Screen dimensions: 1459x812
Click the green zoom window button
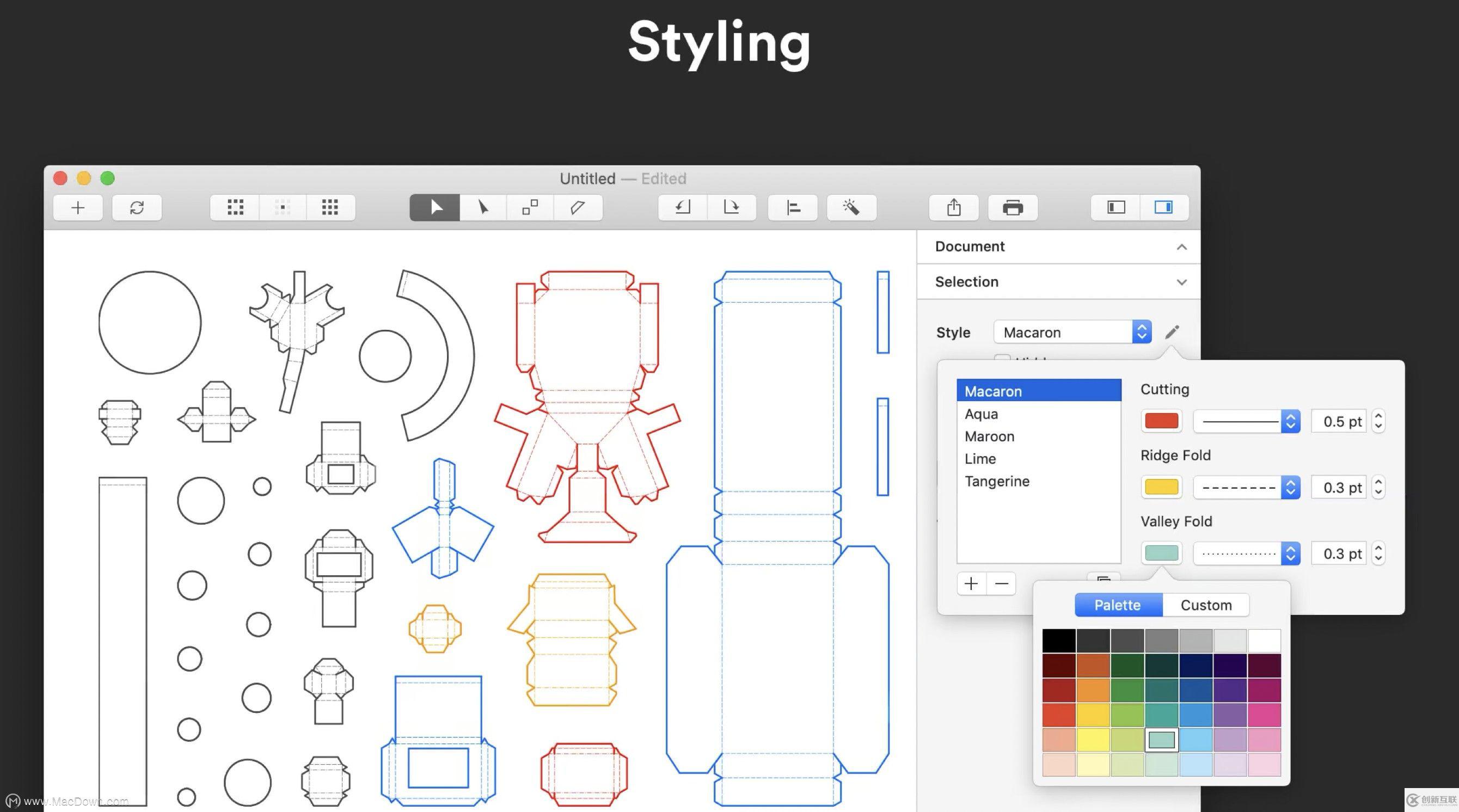108,179
